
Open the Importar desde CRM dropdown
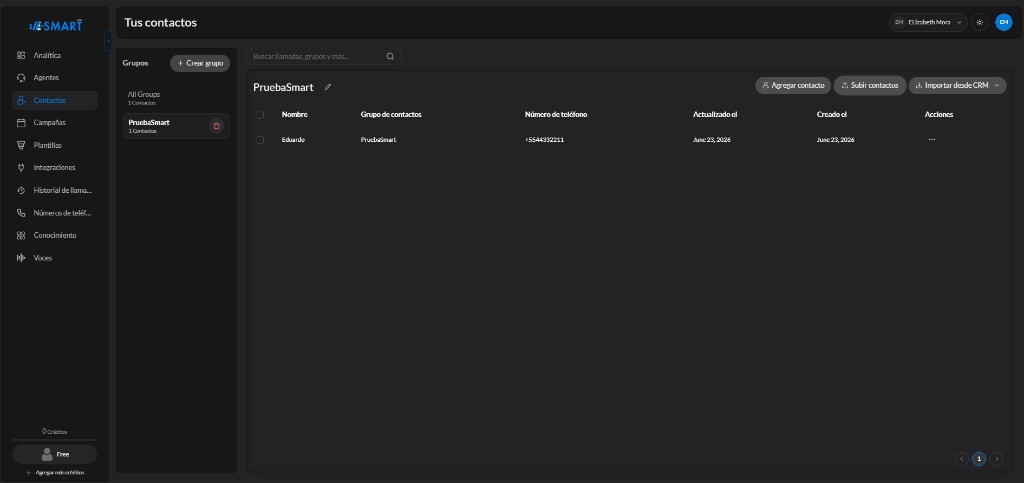957,86
